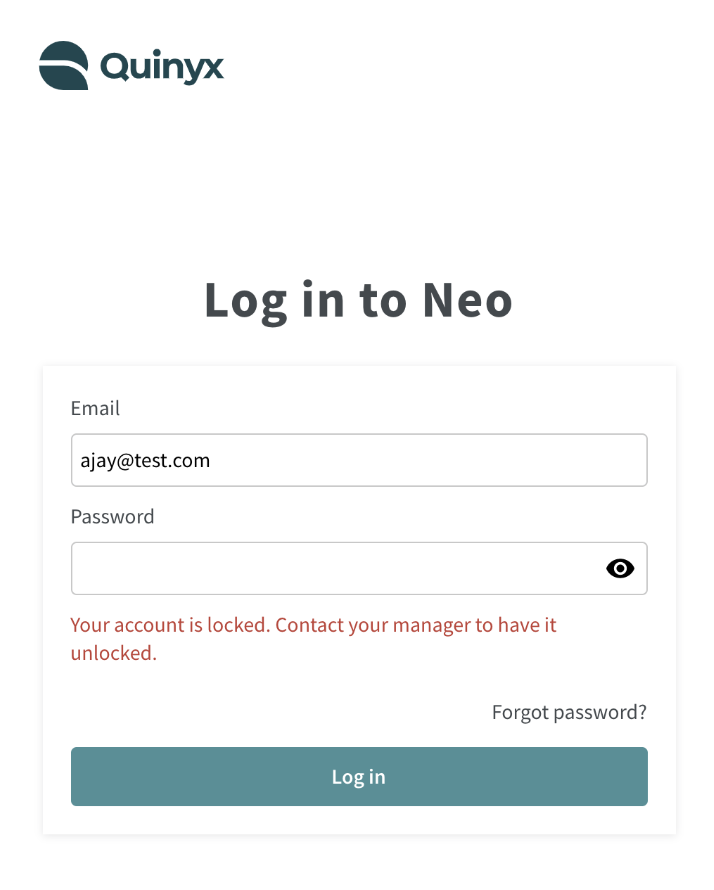Click the Quinyx wordmark text
Screen dimensions: 714x890
click(162, 67)
